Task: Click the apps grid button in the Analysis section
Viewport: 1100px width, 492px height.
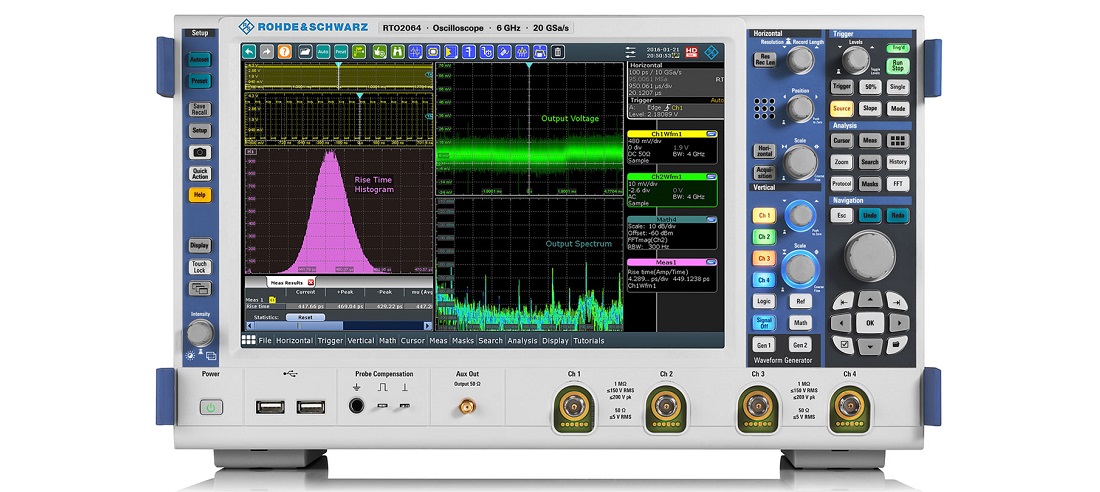Action: [x=898, y=140]
